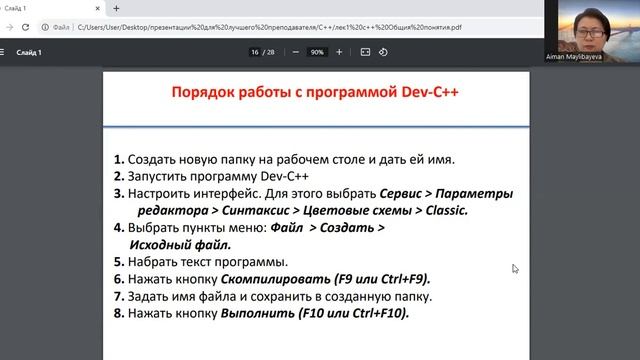Focus the address bar with PDF path
This screenshot has width=640, height=360.
[269, 27]
